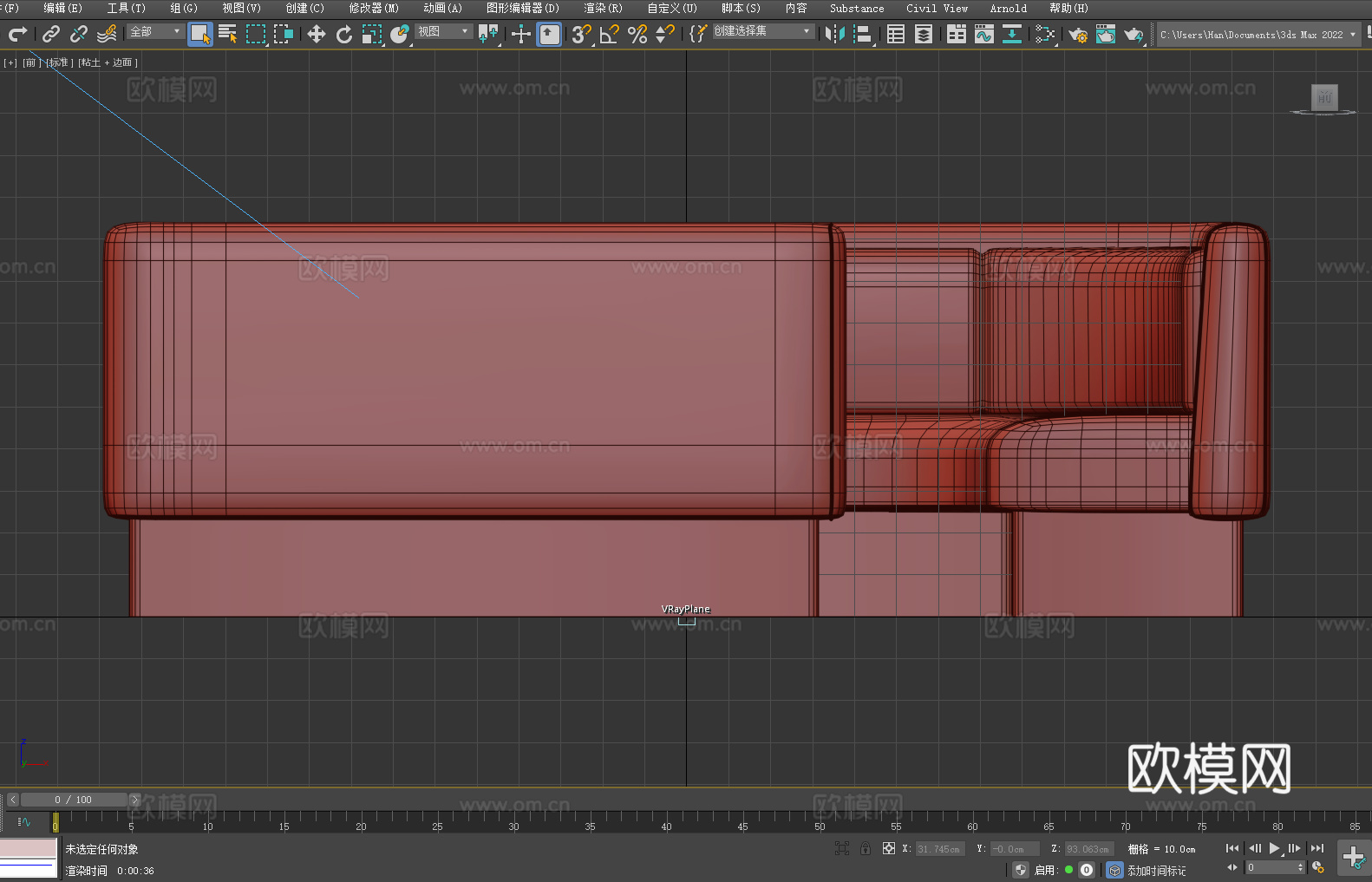Viewport: 1372px width, 882px height.
Task: Toggle the Percent Snap button
Action: click(x=637, y=34)
